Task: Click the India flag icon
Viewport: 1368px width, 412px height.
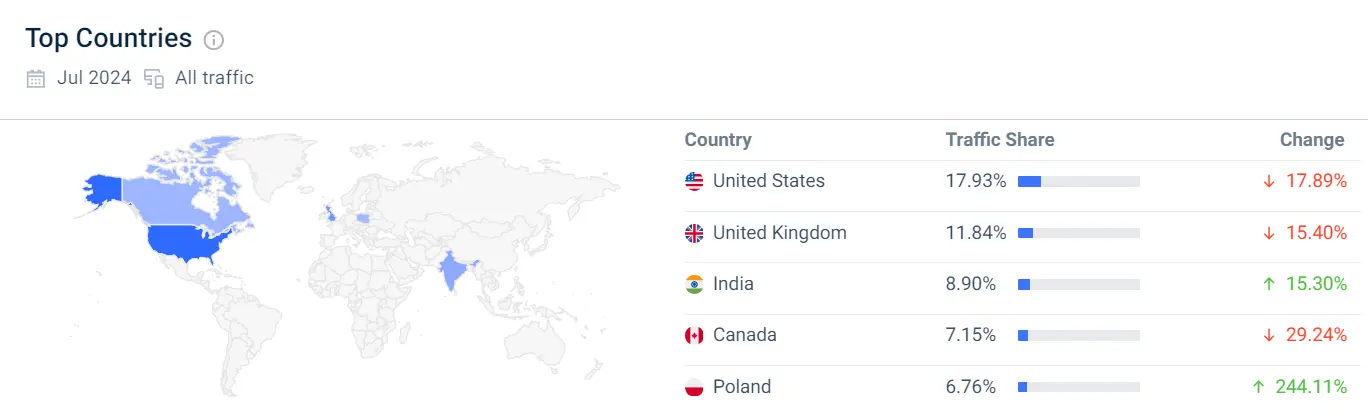Action: [694, 284]
